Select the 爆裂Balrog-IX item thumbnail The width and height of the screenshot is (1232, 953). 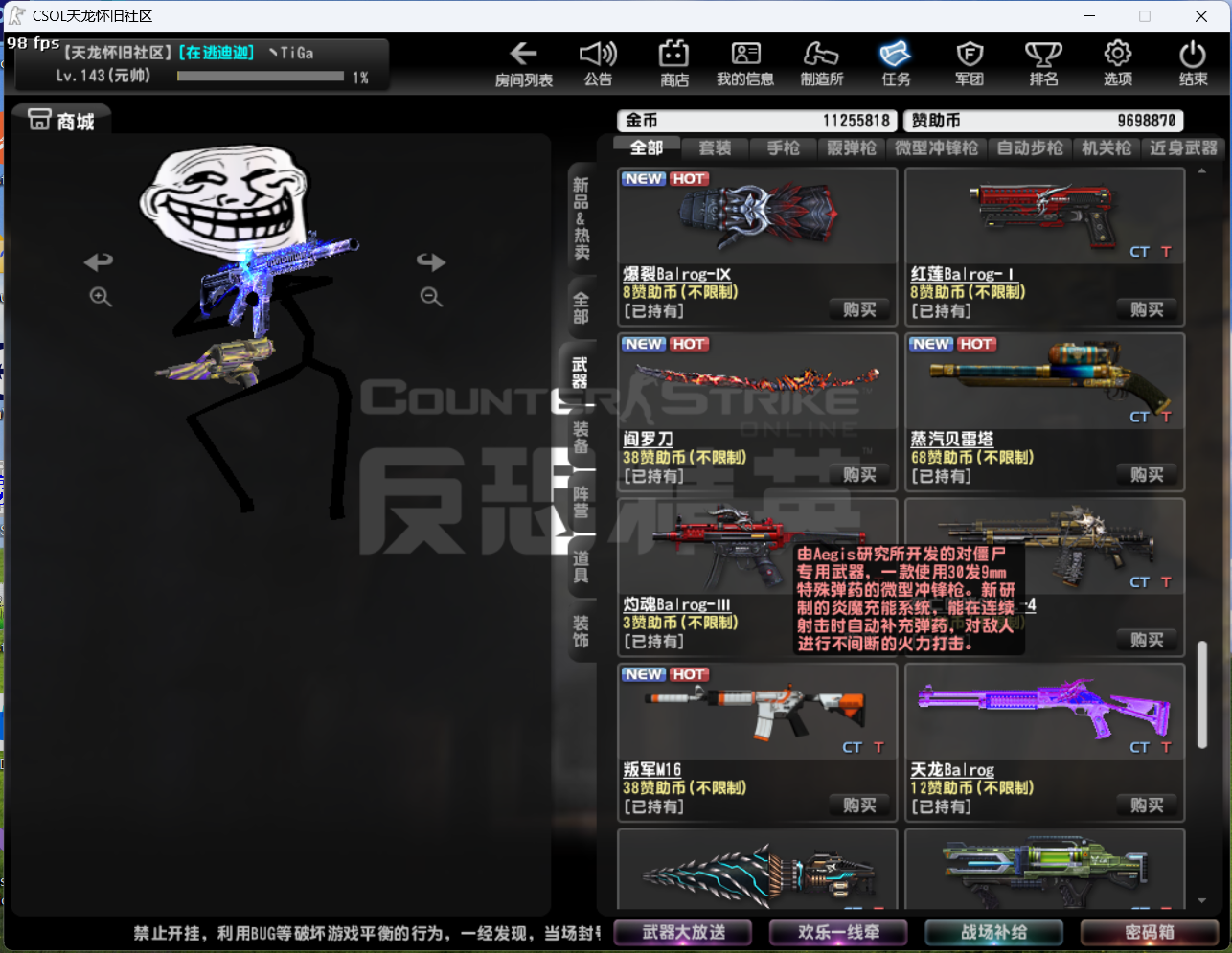click(757, 216)
